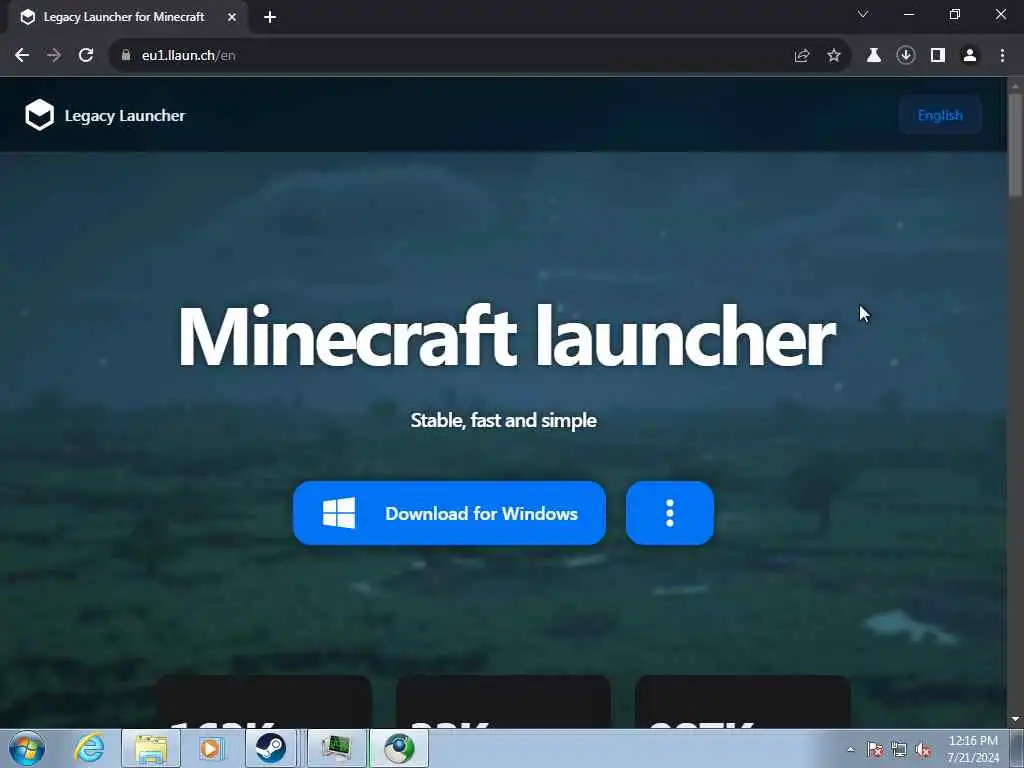
Task: Open the browser downloads icon
Action: (906, 56)
